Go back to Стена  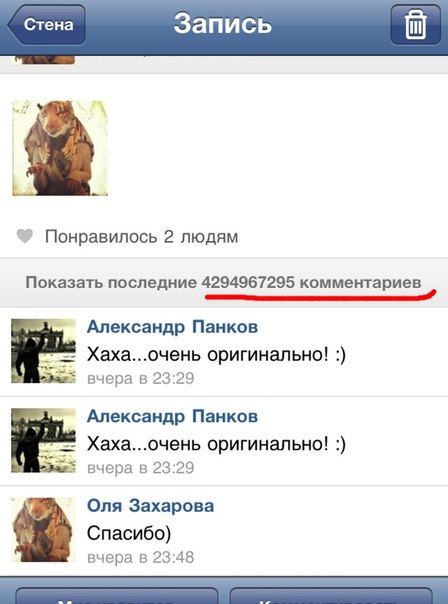point(47,25)
